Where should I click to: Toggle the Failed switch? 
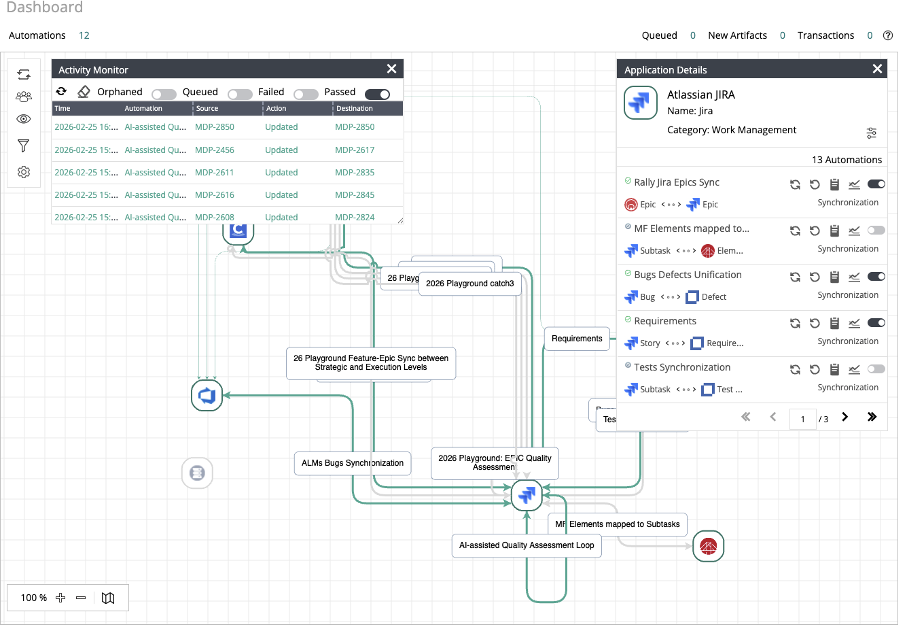pyautogui.click(x=306, y=94)
